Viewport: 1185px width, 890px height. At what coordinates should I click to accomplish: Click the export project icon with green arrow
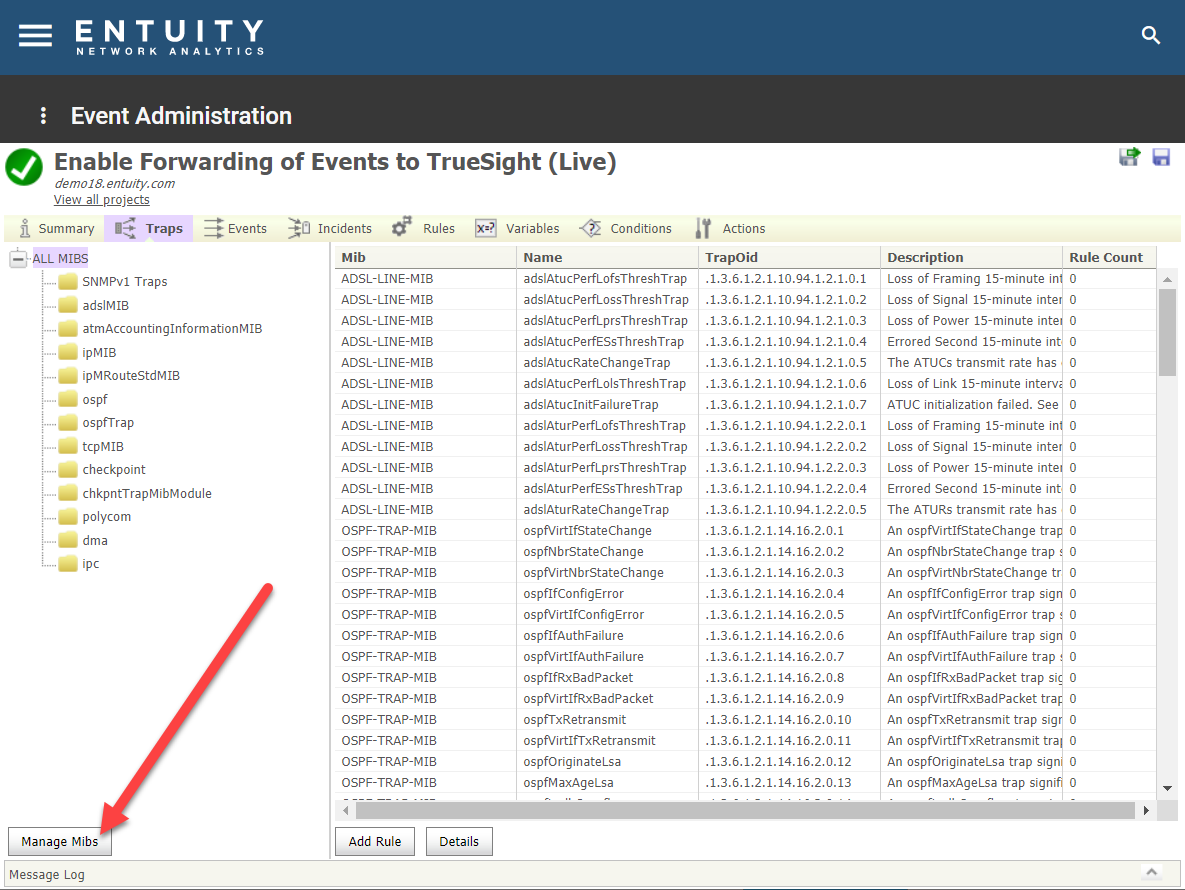pyautogui.click(x=1129, y=157)
